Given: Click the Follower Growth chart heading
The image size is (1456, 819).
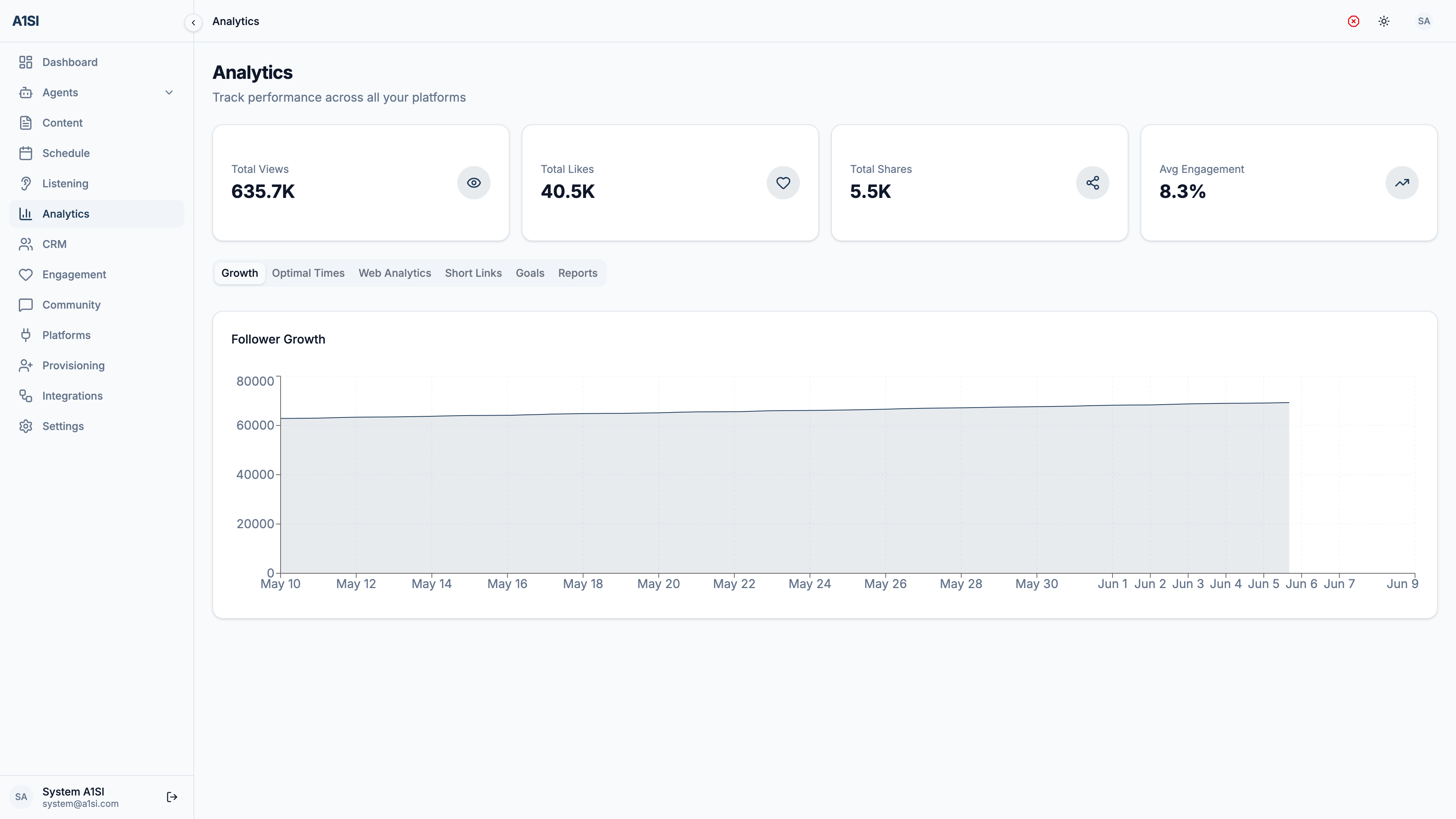Looking at the screenshot, I should tap(278, 339).
